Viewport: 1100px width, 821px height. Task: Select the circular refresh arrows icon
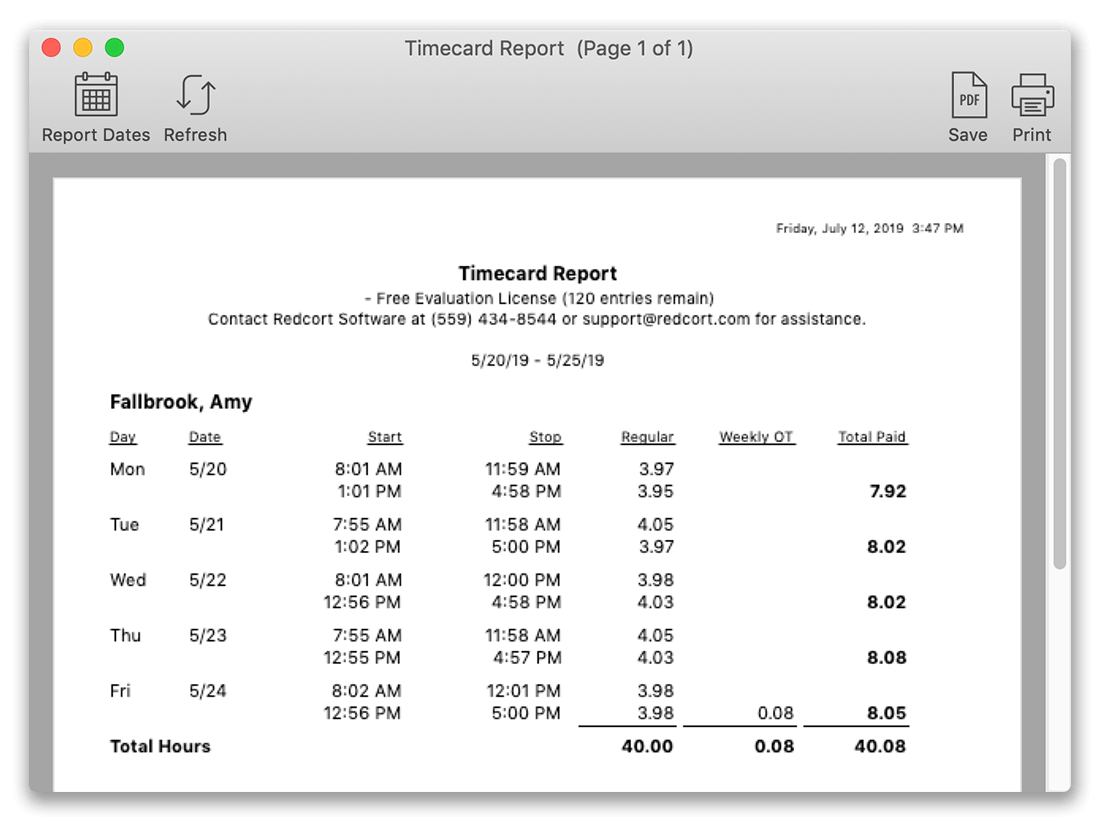[194, 93]
